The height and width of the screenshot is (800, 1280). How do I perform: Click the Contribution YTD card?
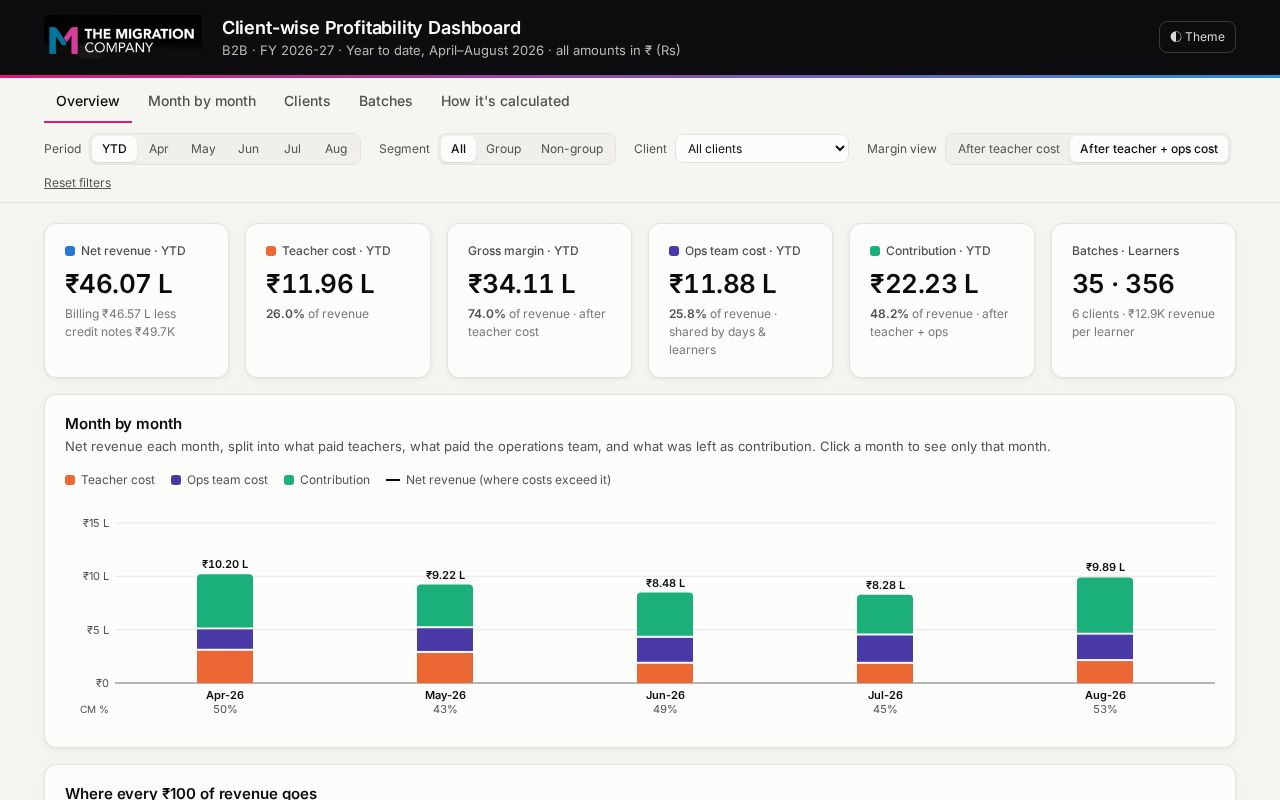(x=942, y=300)
